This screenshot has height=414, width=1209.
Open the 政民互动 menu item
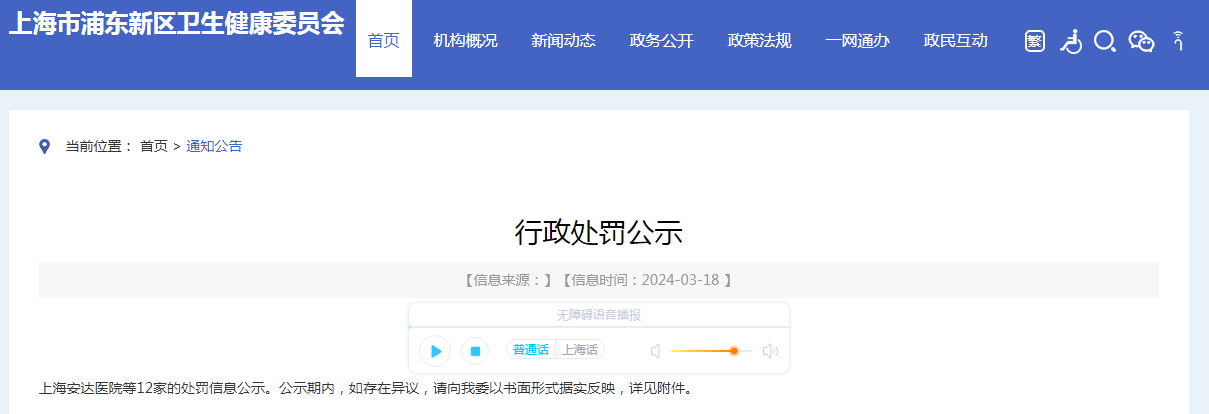pos(955,41)
